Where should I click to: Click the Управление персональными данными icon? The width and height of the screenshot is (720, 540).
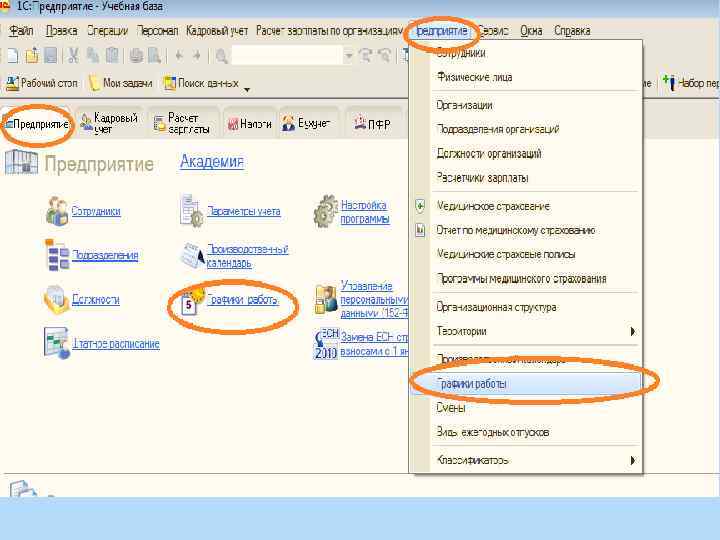point(326,299)
